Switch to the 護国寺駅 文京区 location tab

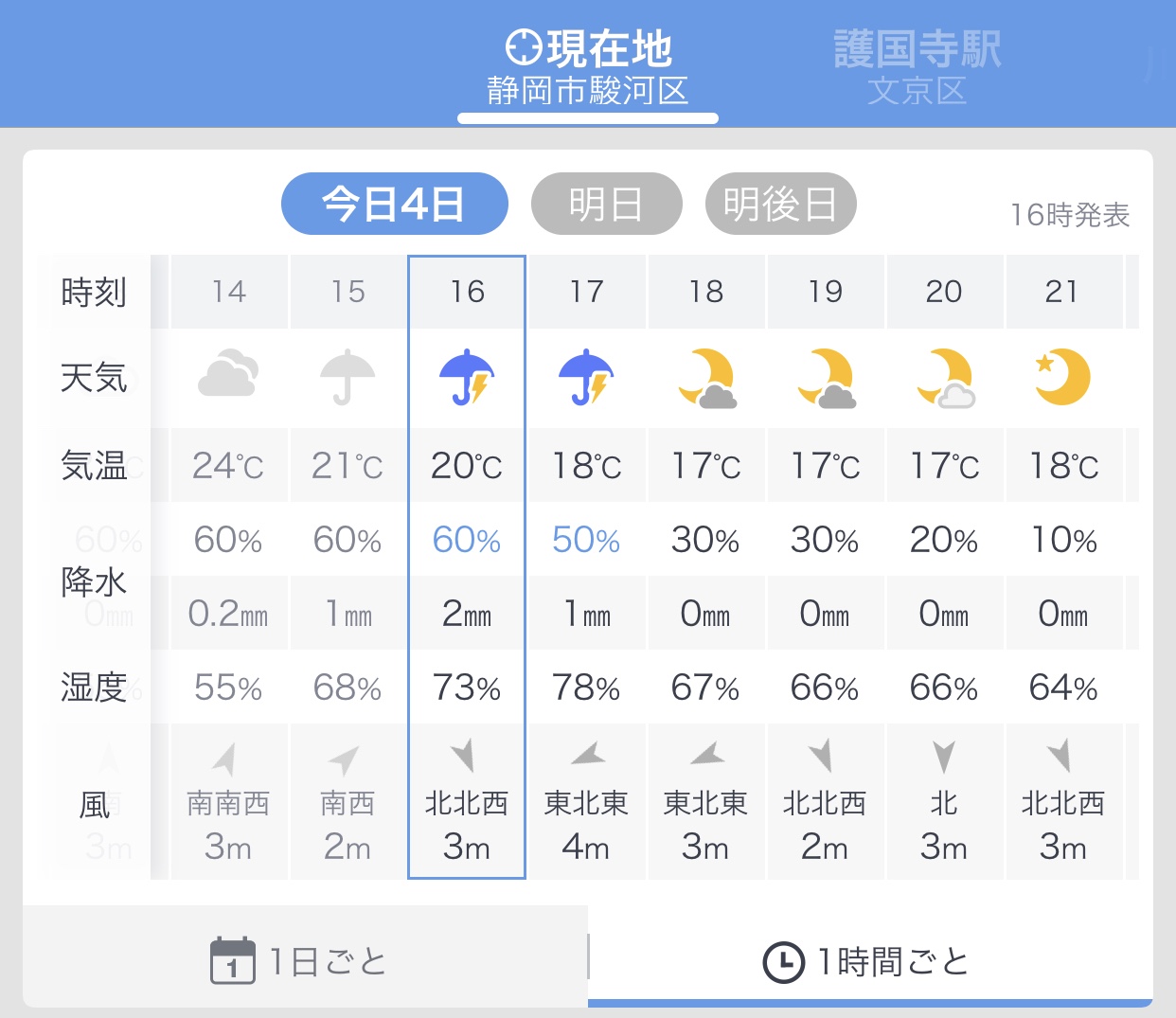point(917,68)
